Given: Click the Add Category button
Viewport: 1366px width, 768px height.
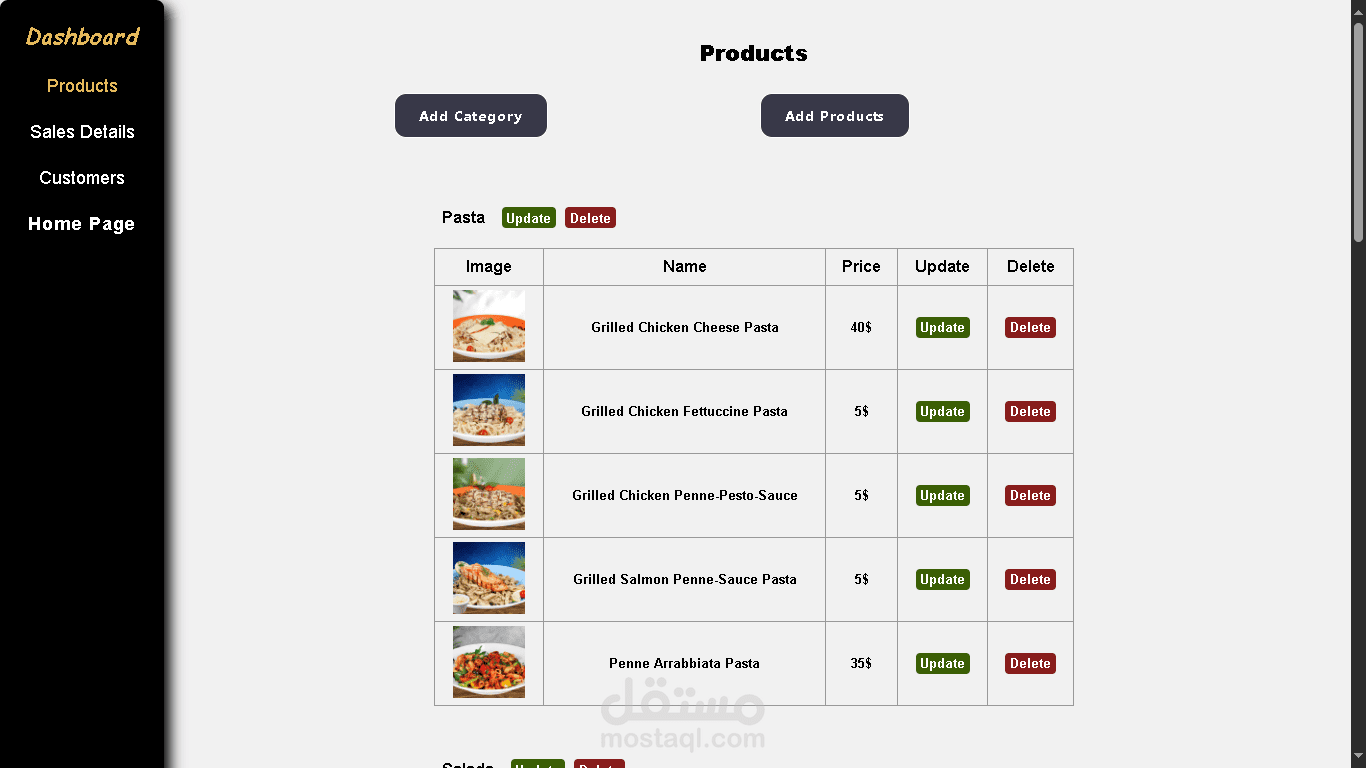Looking at the screenshot, I should pyautogui.click(x=470, y=116).
